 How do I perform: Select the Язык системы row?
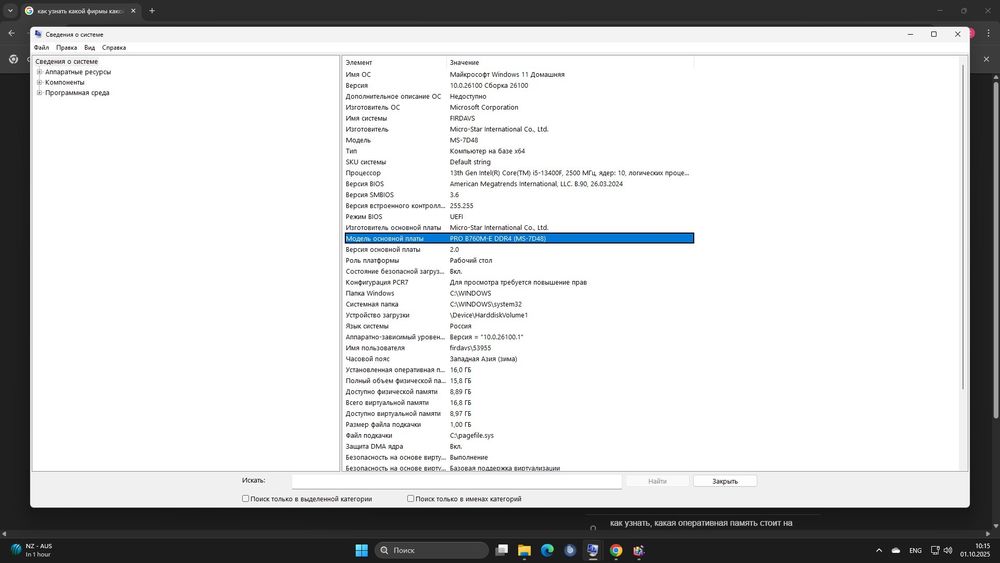tap(518, 326)
